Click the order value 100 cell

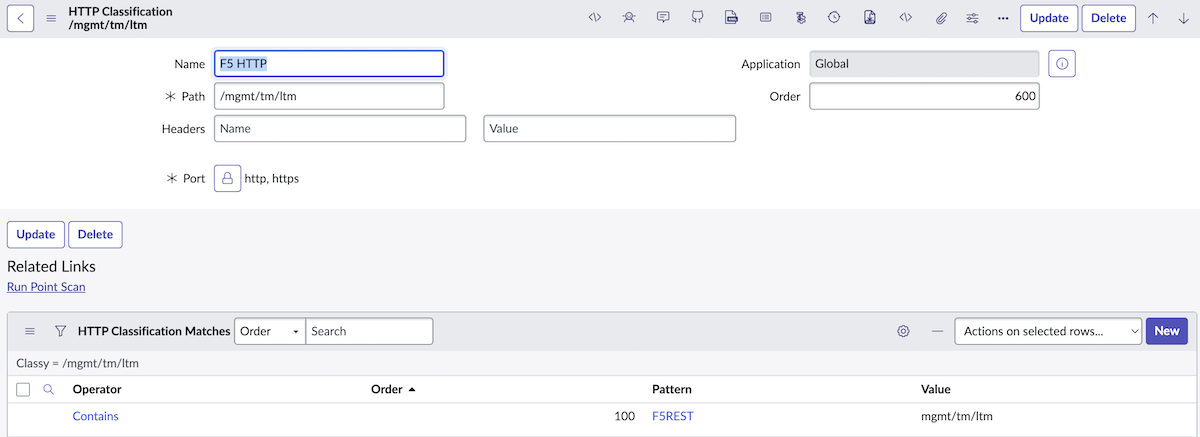tap(624, 416)
